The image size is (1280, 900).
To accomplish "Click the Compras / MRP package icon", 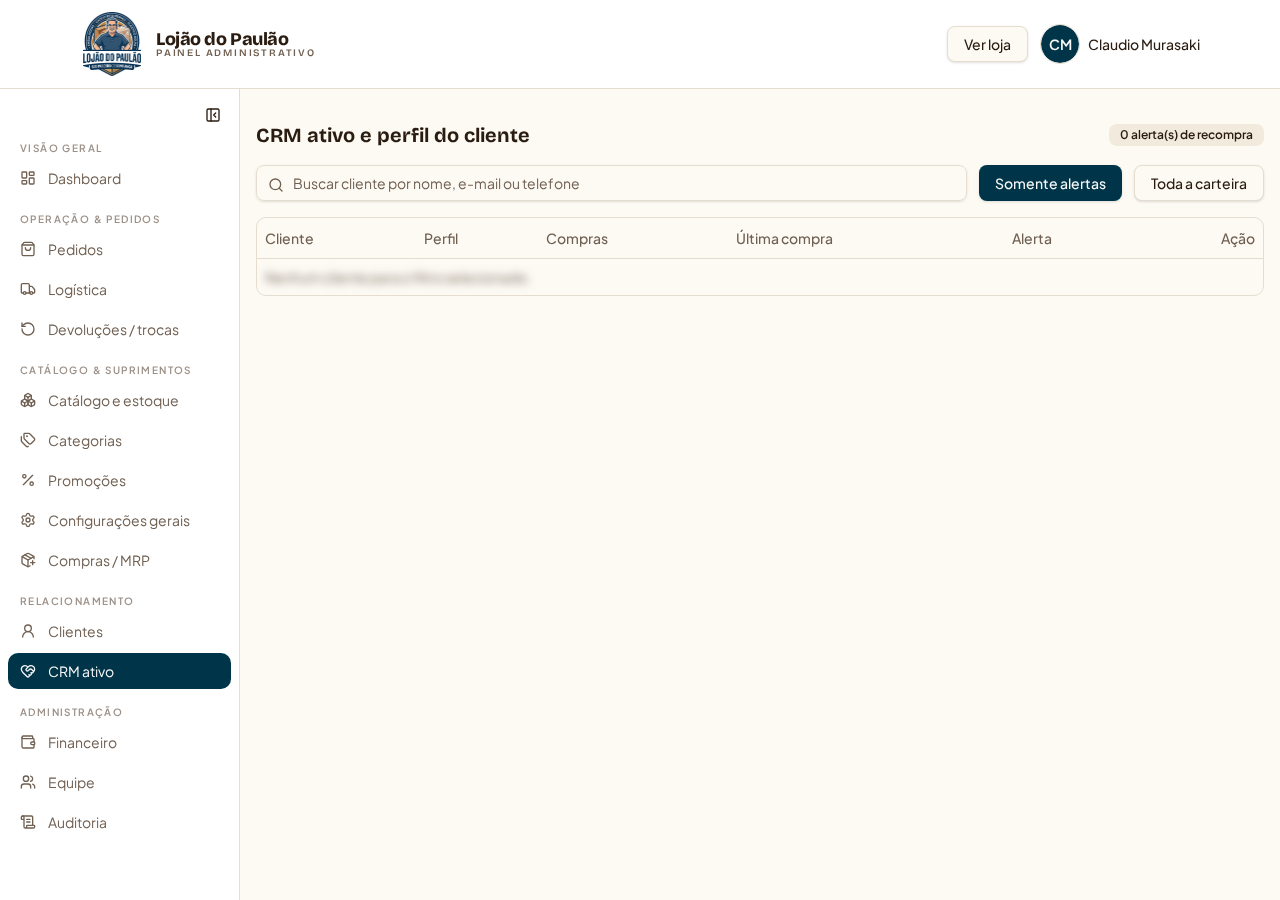I will tap(28, 560).
